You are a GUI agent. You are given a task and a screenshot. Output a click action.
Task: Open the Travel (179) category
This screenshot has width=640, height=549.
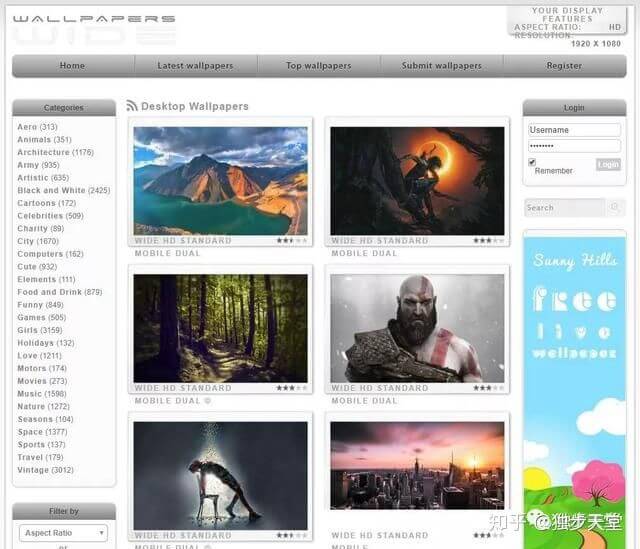coord(40,457)
